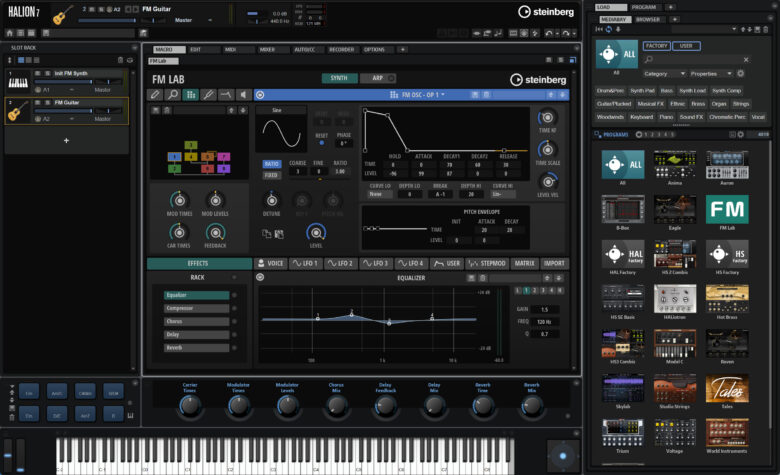Open the Properties filter dropdown
The image size is (780, 475).
(x=710, y=74)
